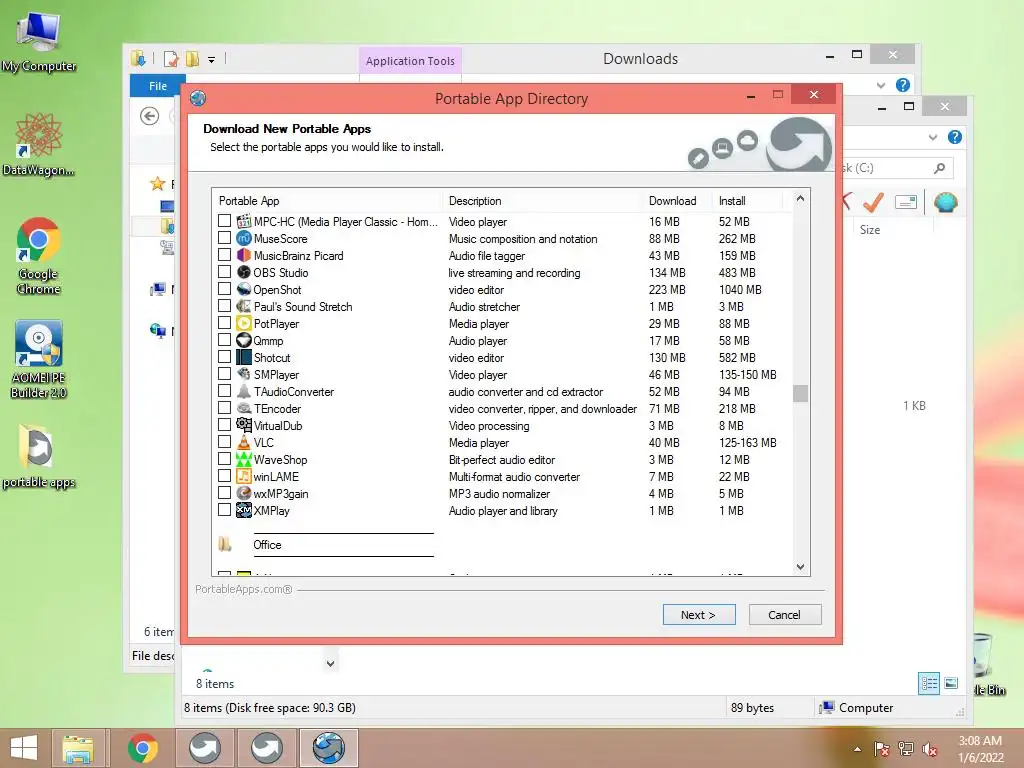Click the app list scroll down arrow
The width and height of the screenshot is (1024, 768).
point(801,567)
